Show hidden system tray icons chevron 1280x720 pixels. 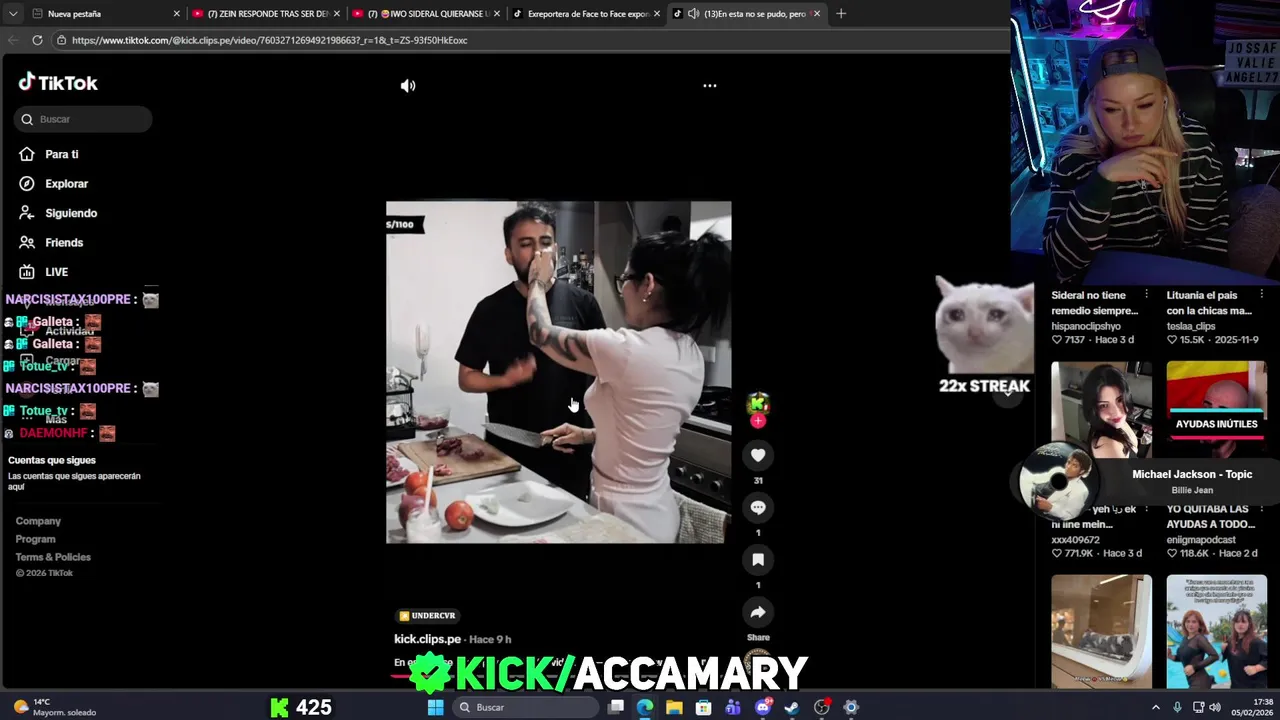1156,707
